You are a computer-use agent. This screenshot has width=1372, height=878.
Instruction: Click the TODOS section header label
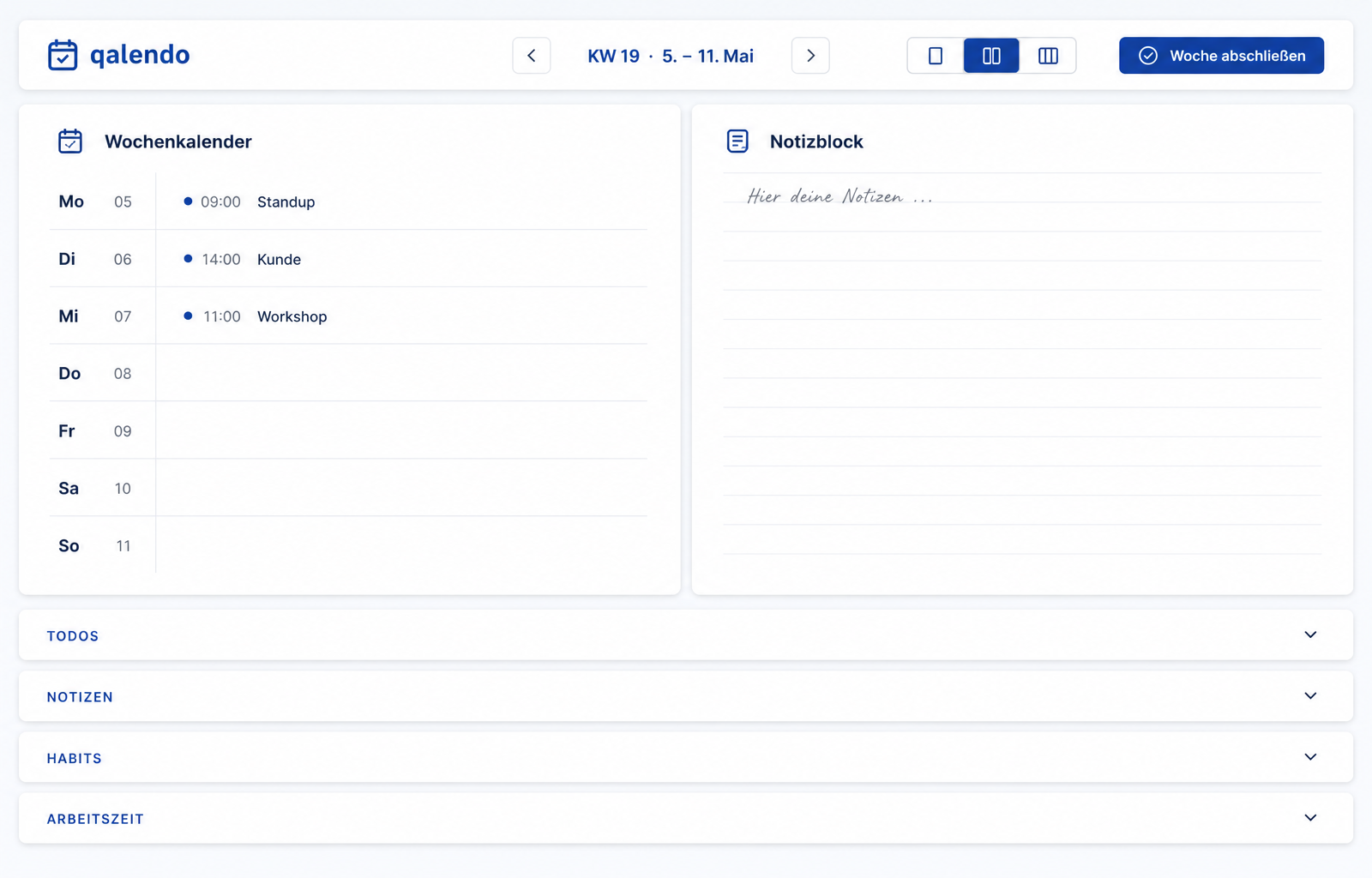(73, 636)
